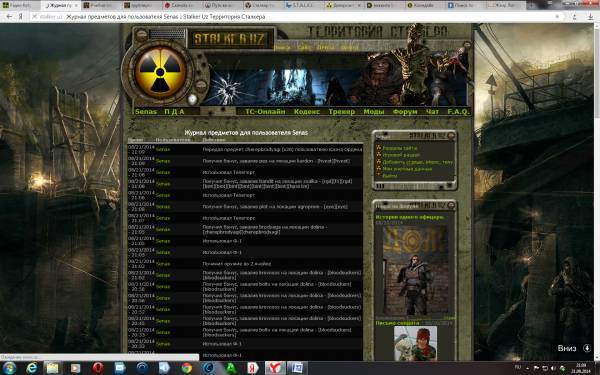The image size is (600, 375).
Task: Stop page loading with the X button
Action: pyautogui.click(x=34, y=17)
